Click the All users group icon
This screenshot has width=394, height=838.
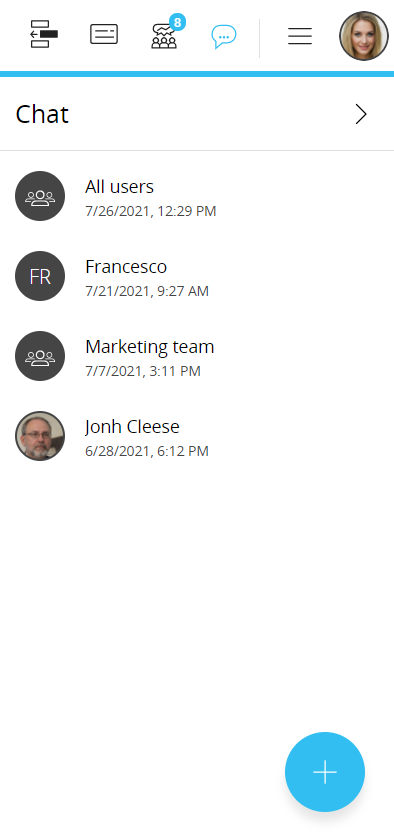coord(40,196)
